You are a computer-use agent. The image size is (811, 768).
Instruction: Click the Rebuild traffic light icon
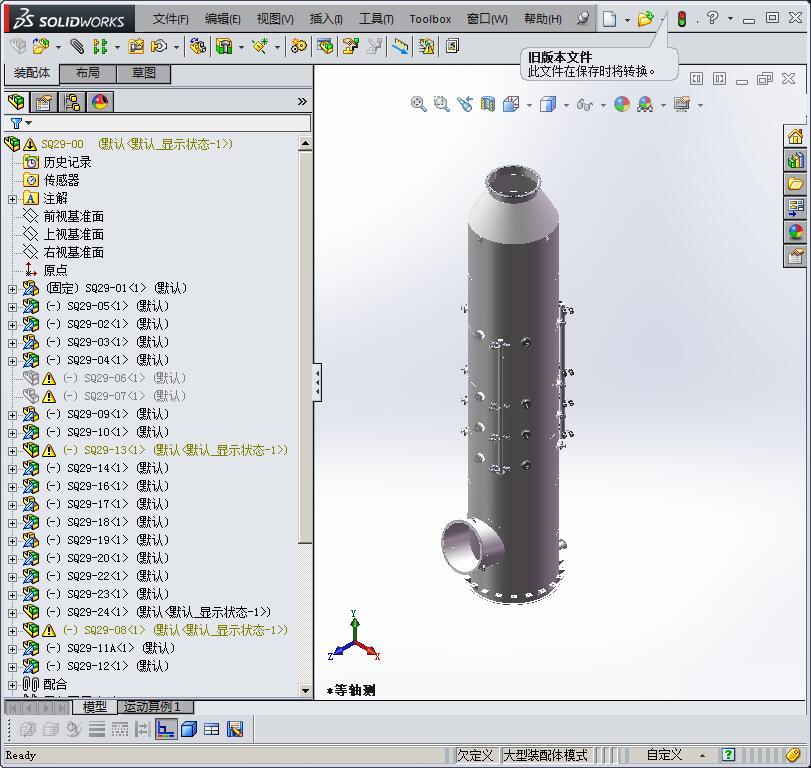(682, 19)
